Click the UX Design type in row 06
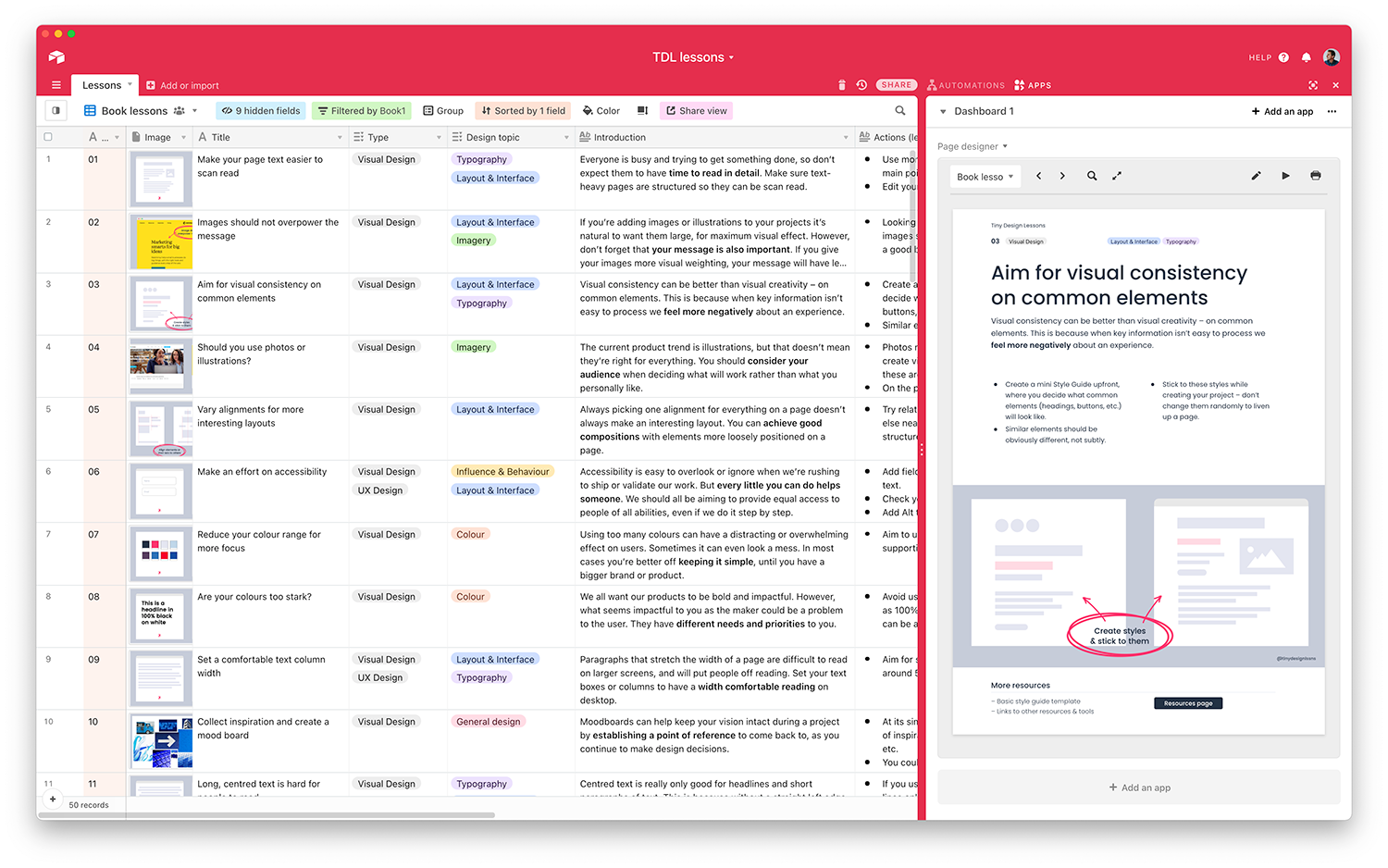The image size is (1388, 868). click(x=380, y=490)
